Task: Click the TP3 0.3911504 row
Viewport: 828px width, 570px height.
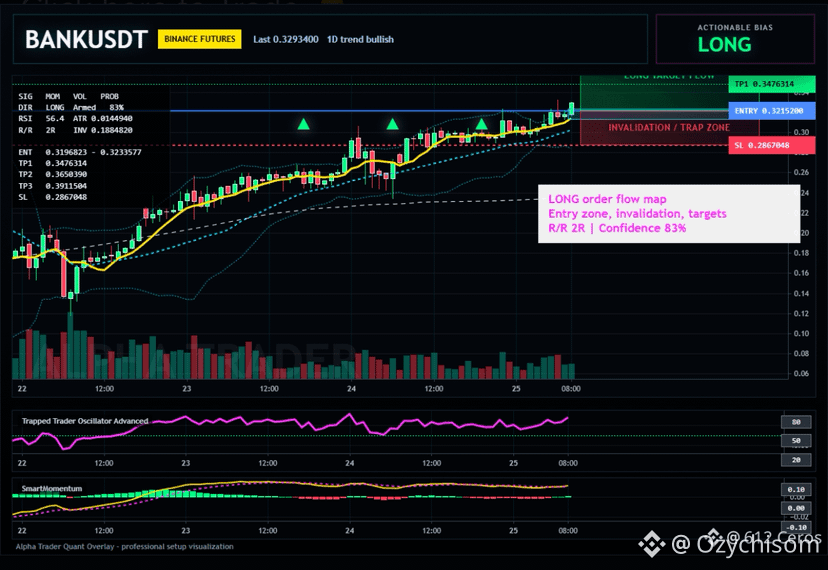Action: pyautogui.click(x=53, y=186)
